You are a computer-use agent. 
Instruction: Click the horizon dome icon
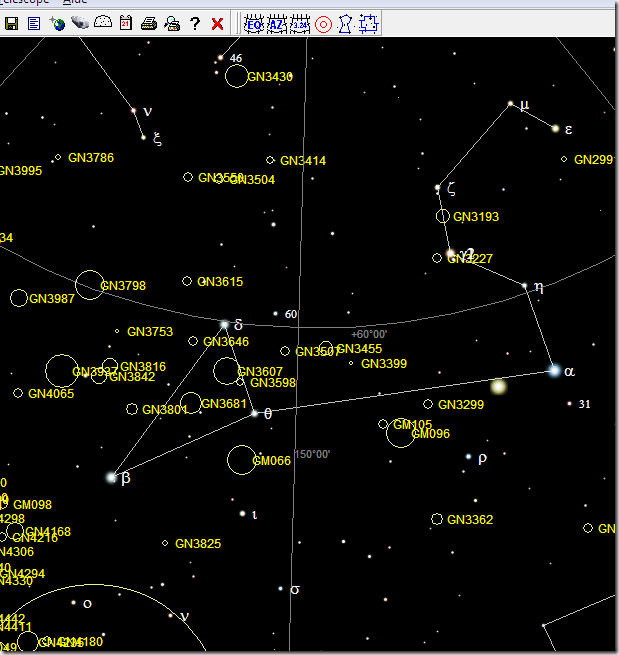pos(103,22)
